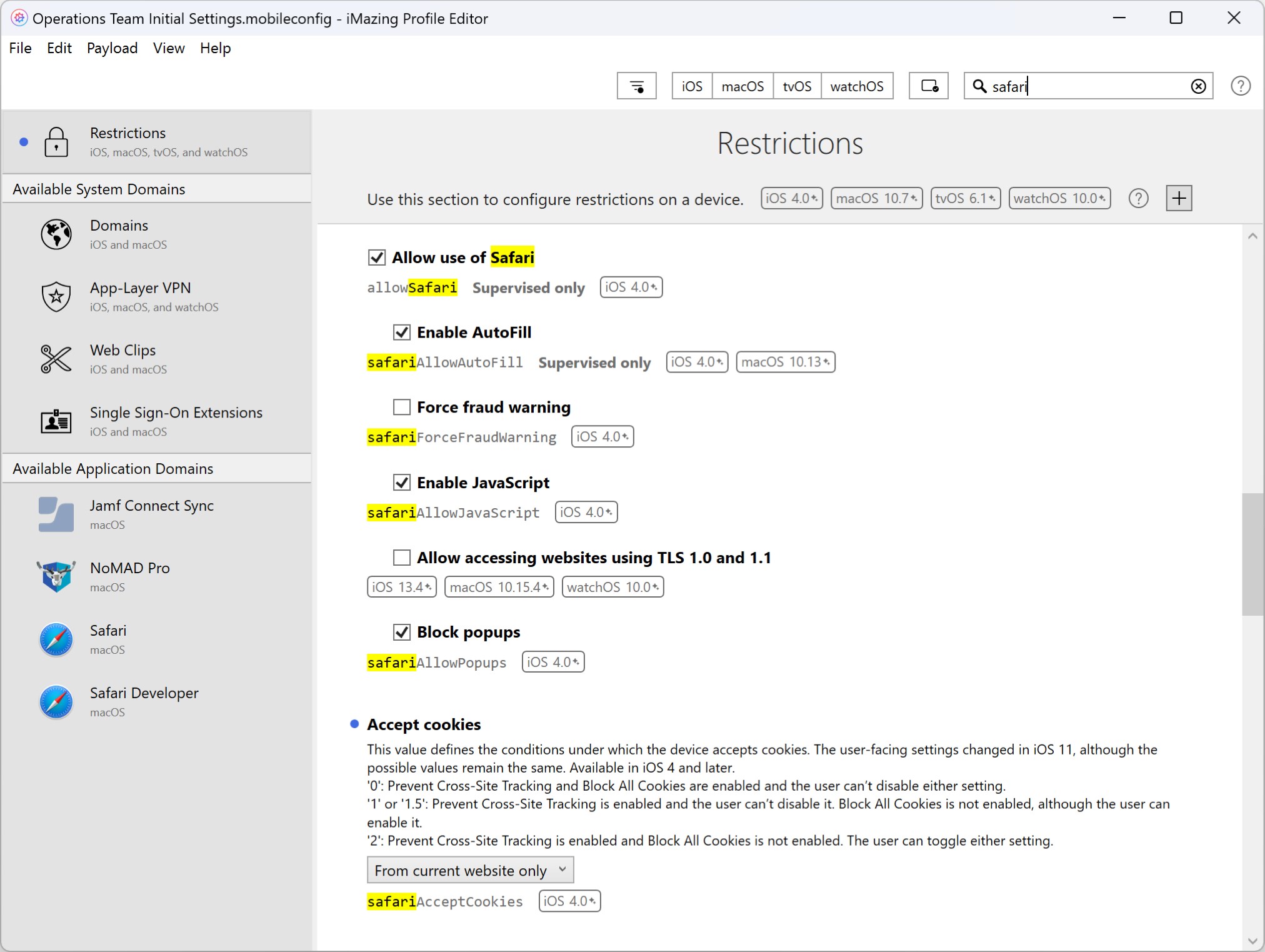Viewport: 1265px width, 952px height.
Task: Open the Accept cookies dropdown
Action: pyautogui.click(x=470, y=870)
